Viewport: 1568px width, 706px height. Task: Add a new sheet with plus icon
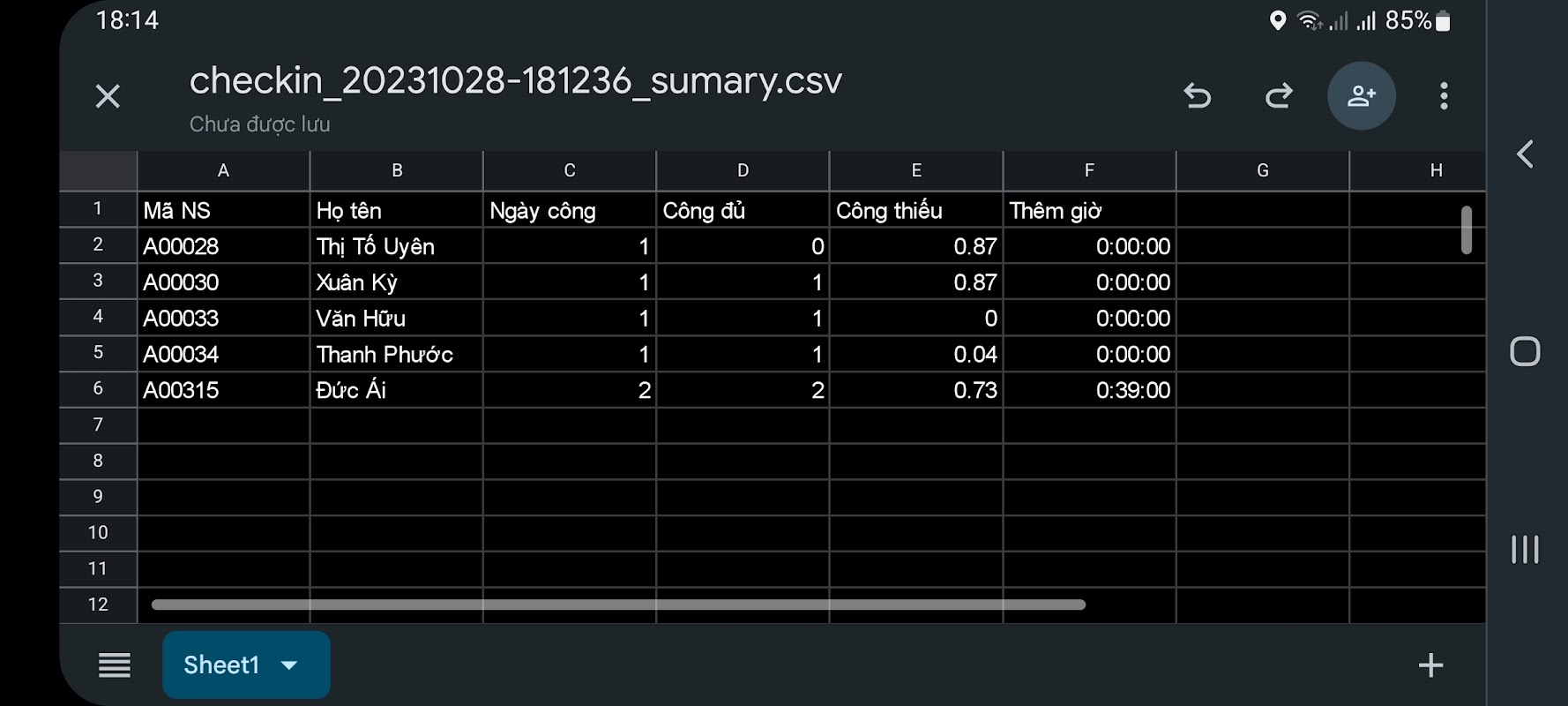pos(1430,665)
